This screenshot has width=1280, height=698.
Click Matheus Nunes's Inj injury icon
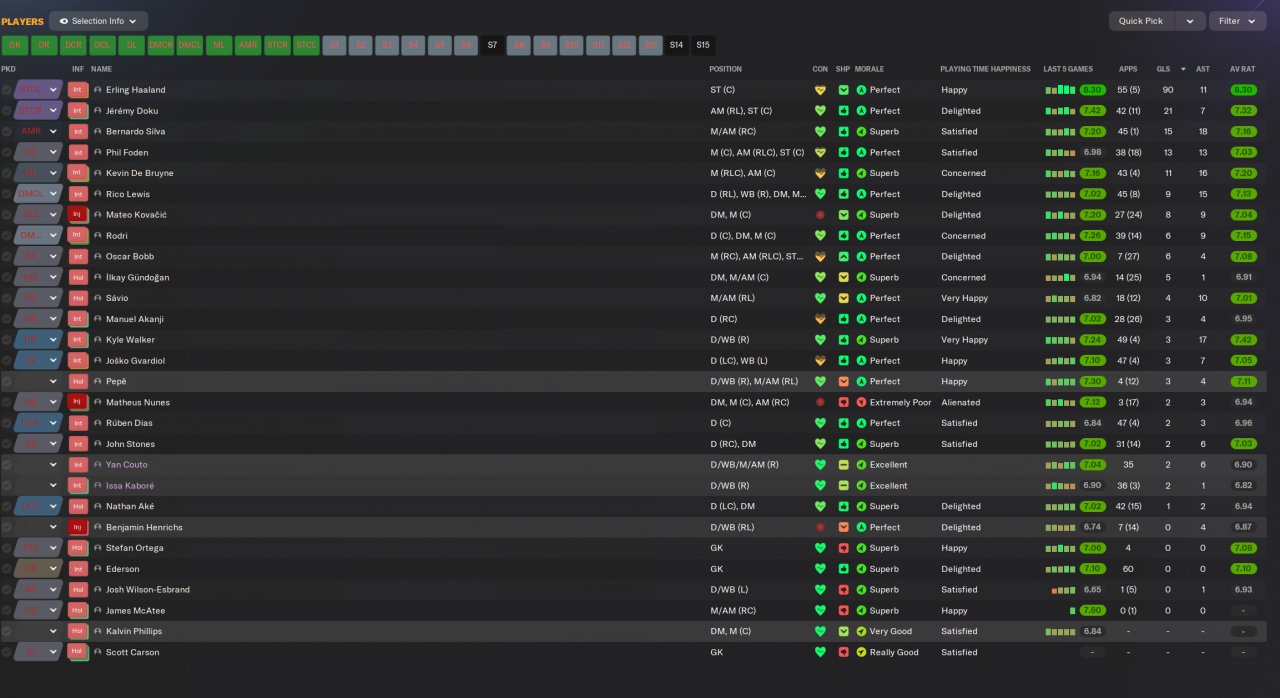coord(77,402)
